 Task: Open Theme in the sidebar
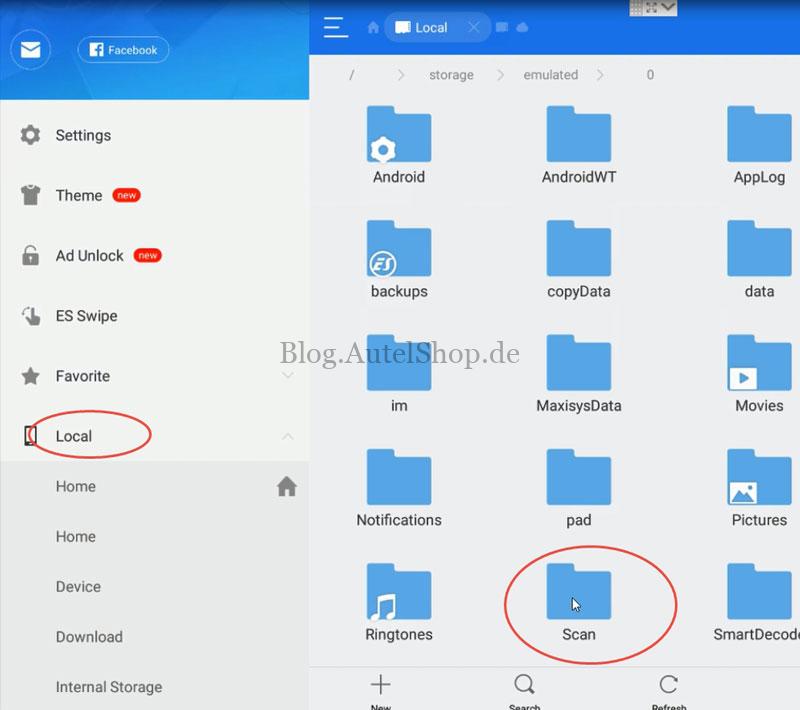(x=79, y=195)
